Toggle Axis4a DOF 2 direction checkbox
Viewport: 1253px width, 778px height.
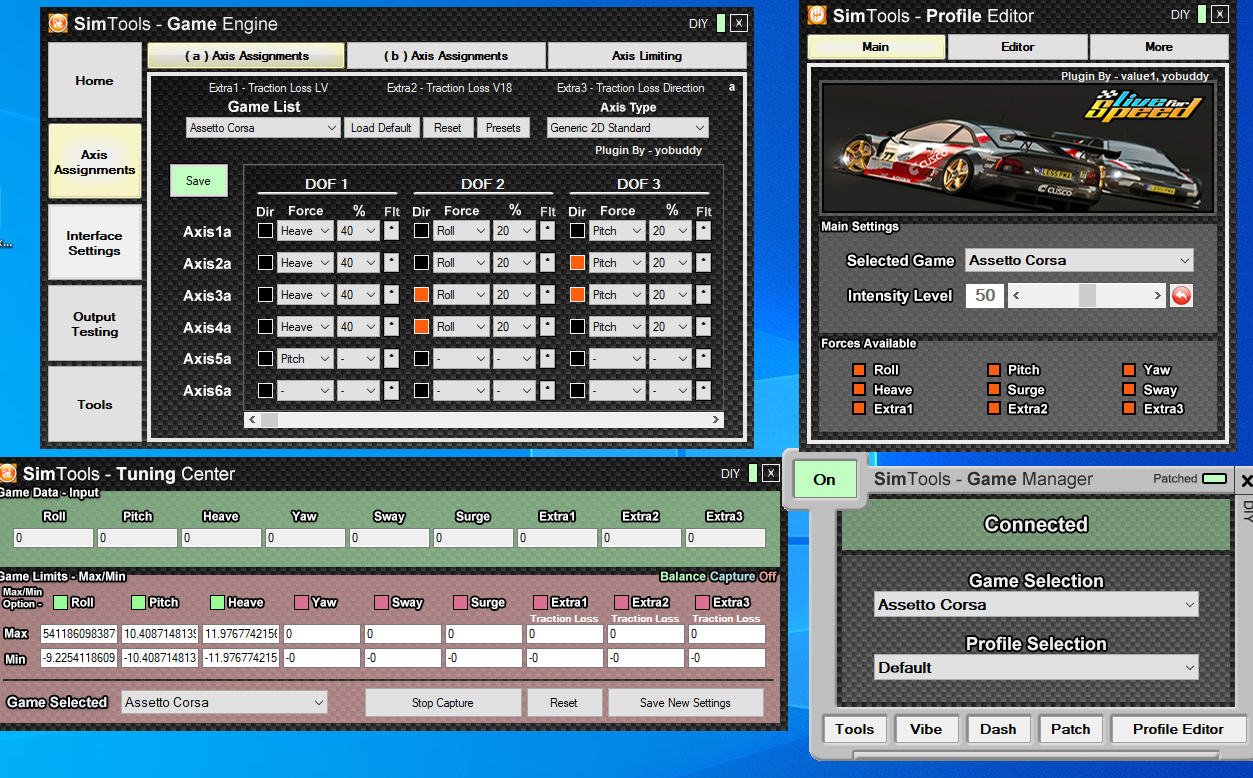[x=421, y=327]
